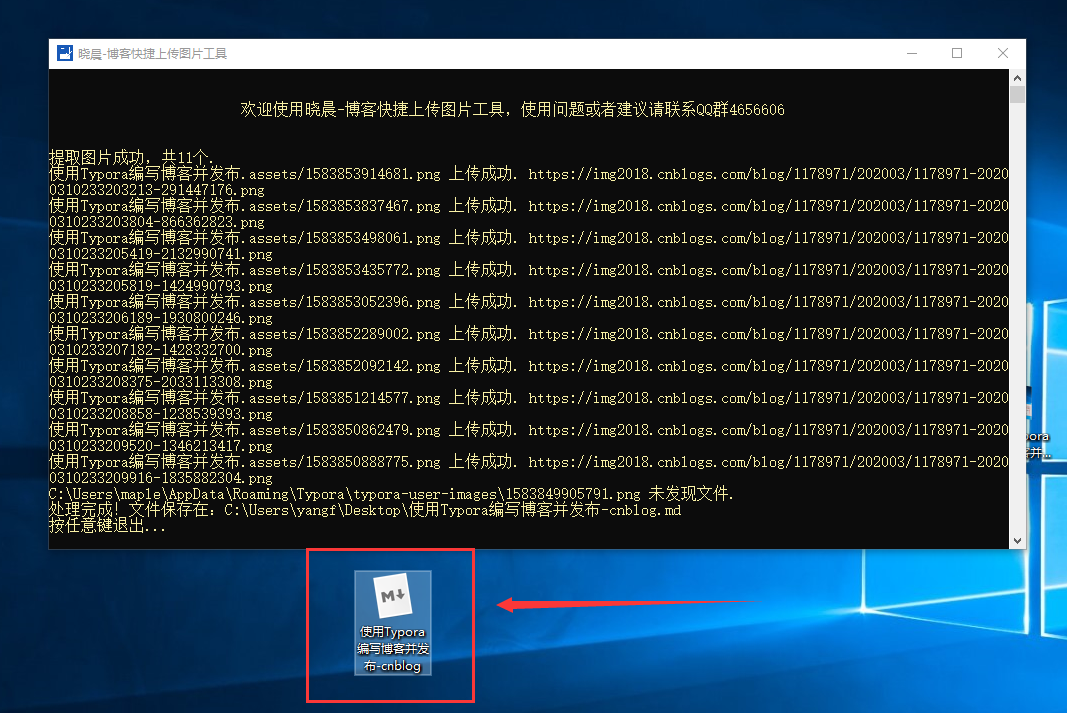Click the upload line for 1583850862479.png
The height and width of the screenshot is (713, 1067).
point(529,430)
